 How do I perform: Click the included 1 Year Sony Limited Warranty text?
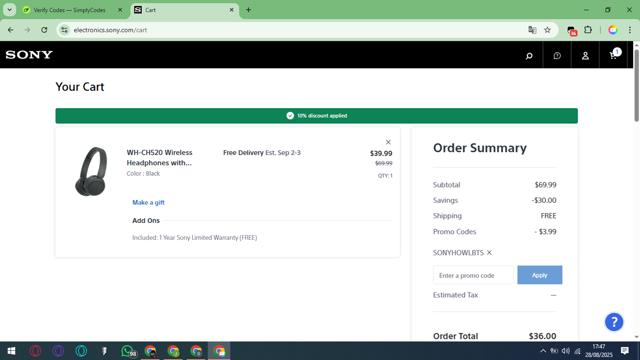[194, 238]
